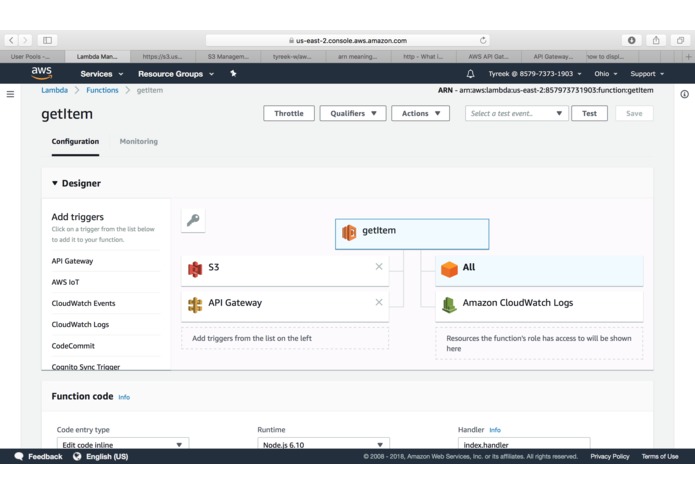Open the Terms of Use link
The image size is (695, 494).
[660, 457]
